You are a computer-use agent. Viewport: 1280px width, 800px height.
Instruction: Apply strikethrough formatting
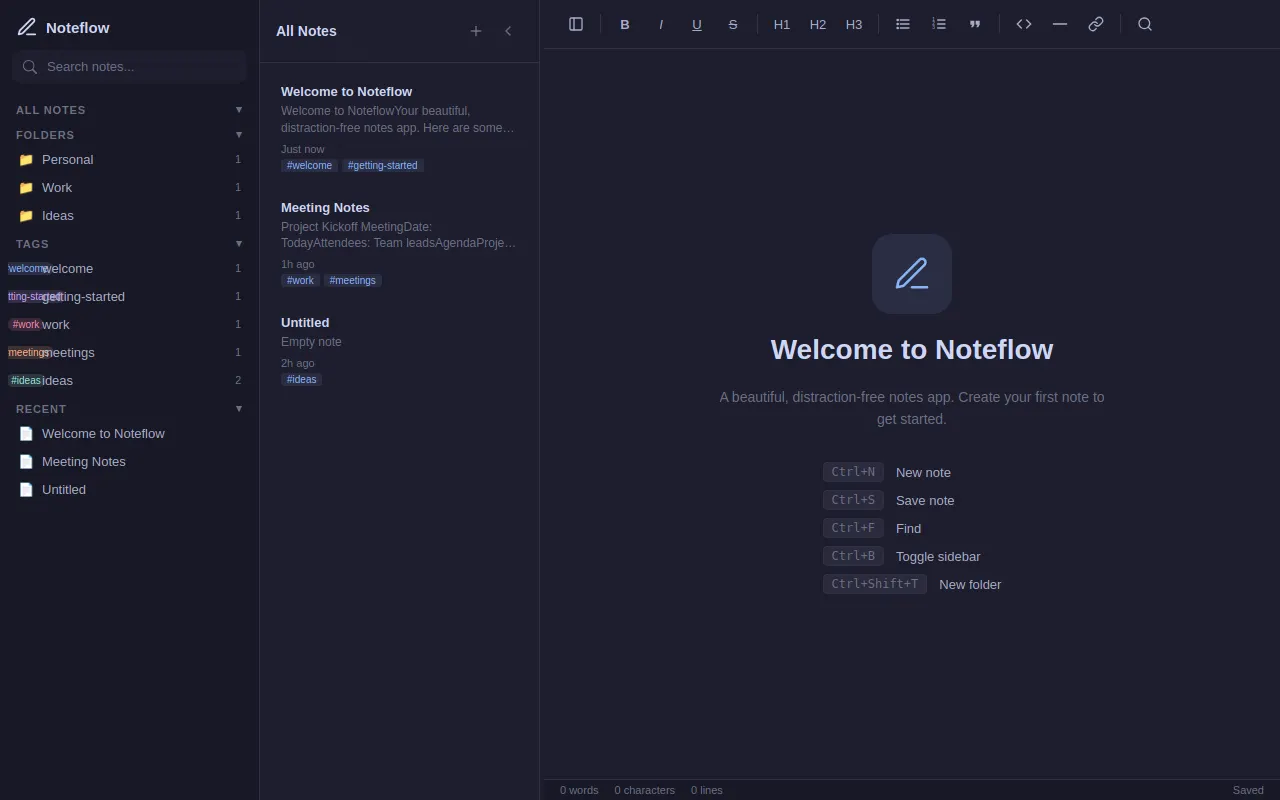pos(733,24)
